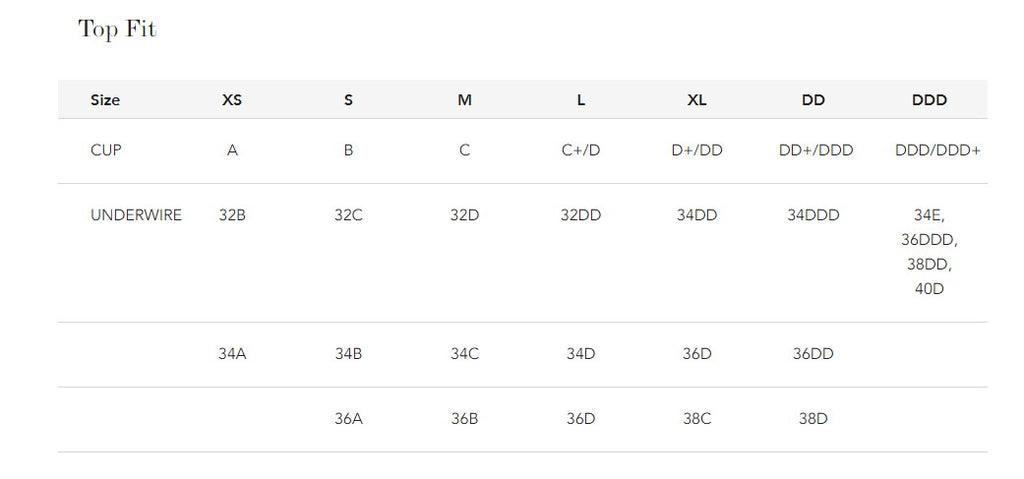1024x479 pixels.
Task: Click the DD+/DDD cup cell
Action: (x=815, y=151)
